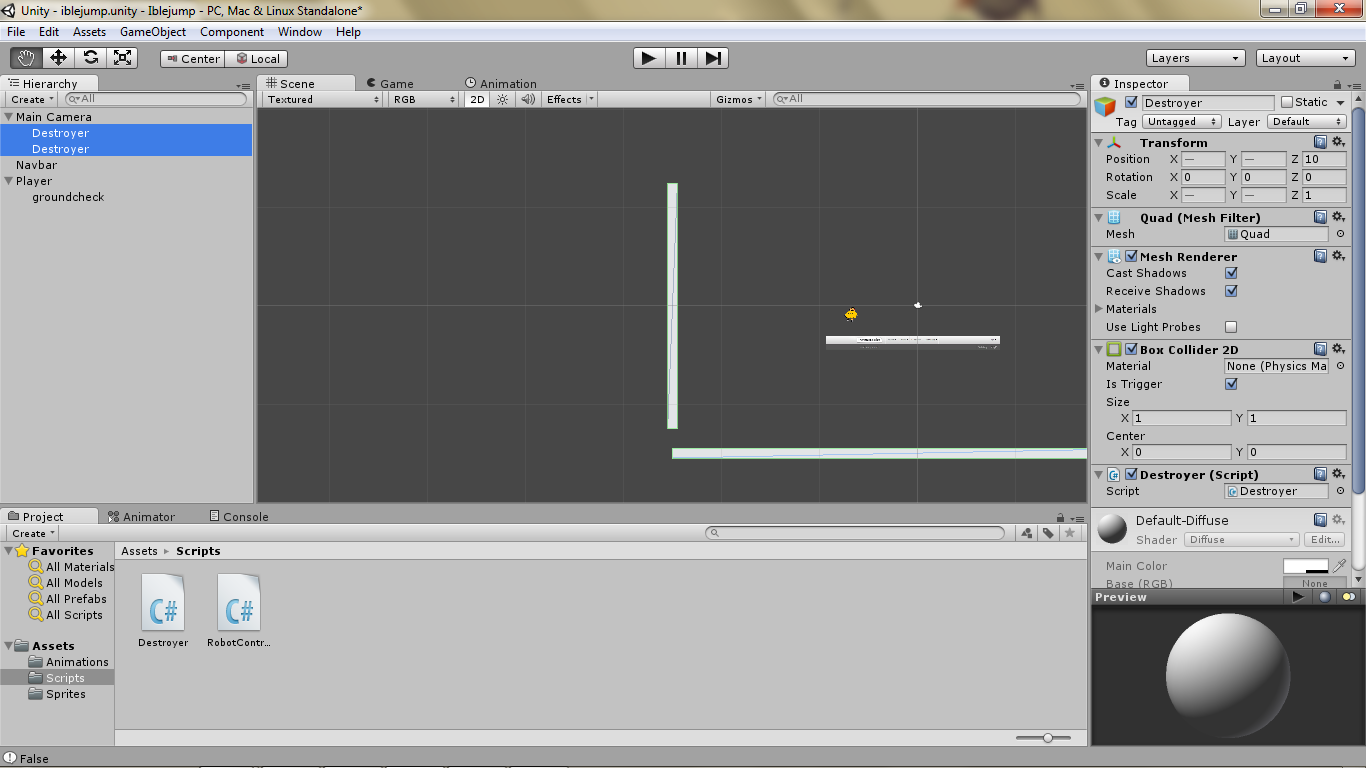This screenshot has width=1366, height=768.
Task: Change material preview shape
Action: [x=1324, y=597]
